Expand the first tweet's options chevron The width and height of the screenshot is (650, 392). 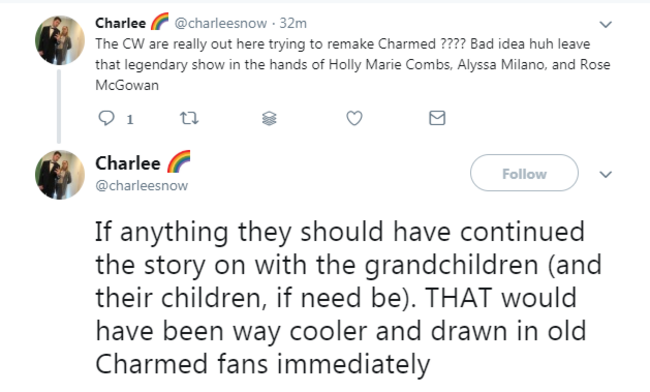[x=606, y=24]
